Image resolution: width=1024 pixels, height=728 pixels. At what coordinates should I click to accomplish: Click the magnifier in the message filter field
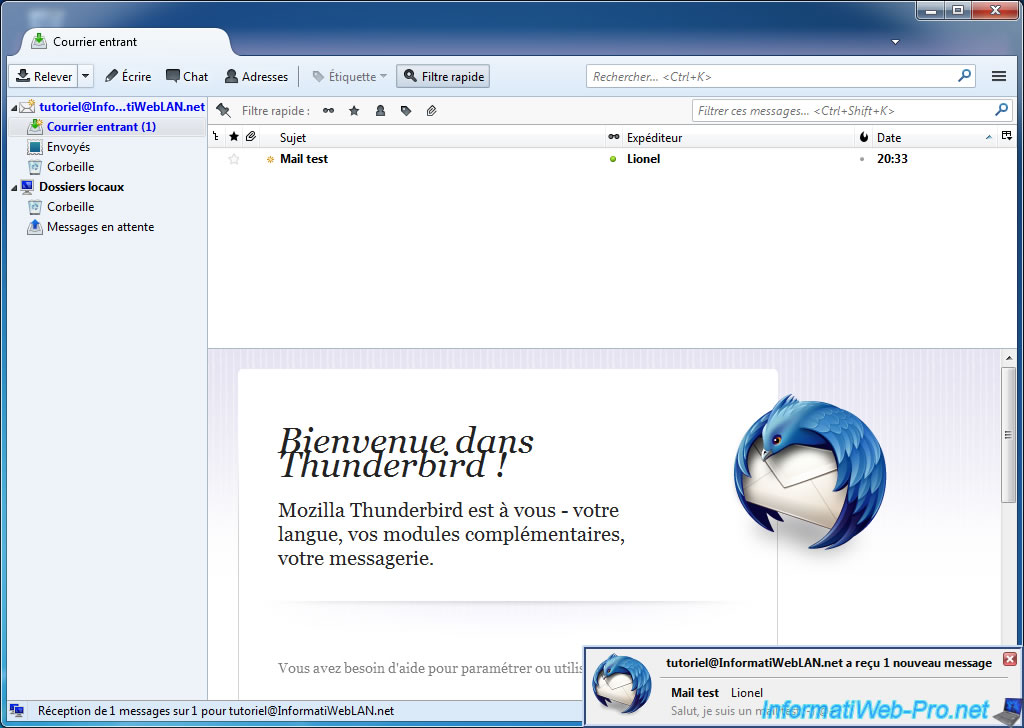(1001, 110)
